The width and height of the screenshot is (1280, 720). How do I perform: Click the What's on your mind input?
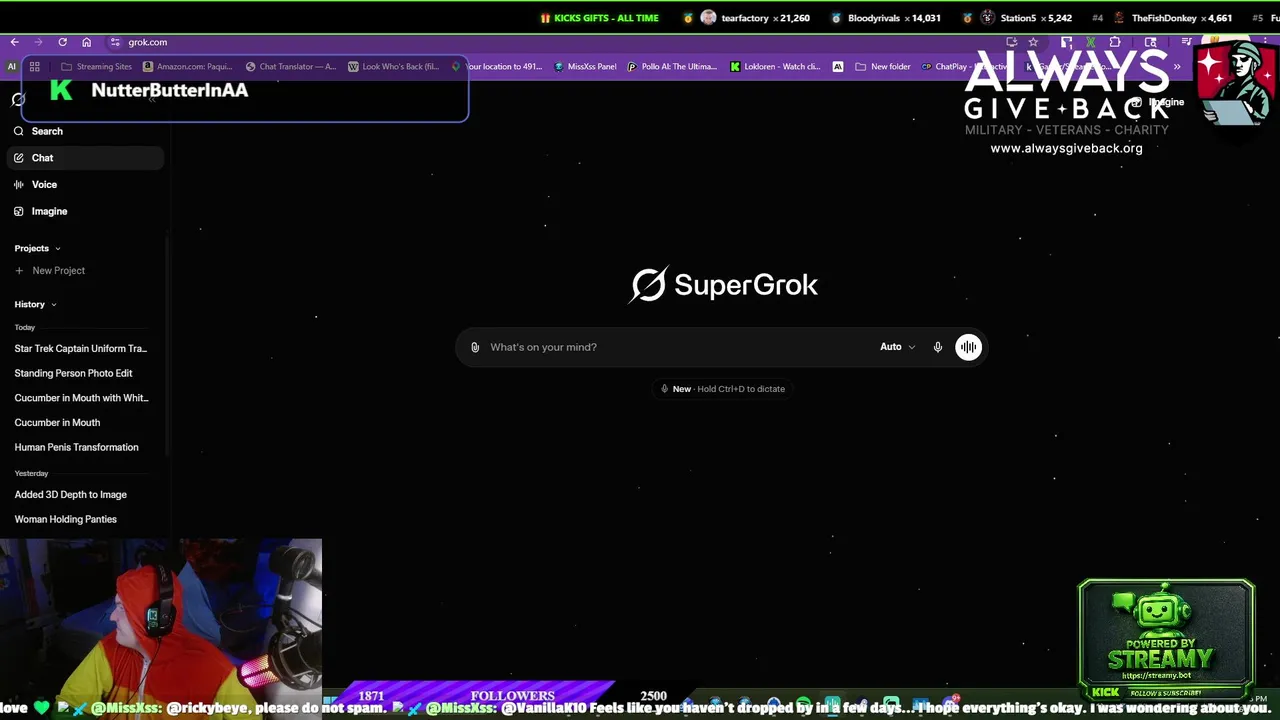680,347
